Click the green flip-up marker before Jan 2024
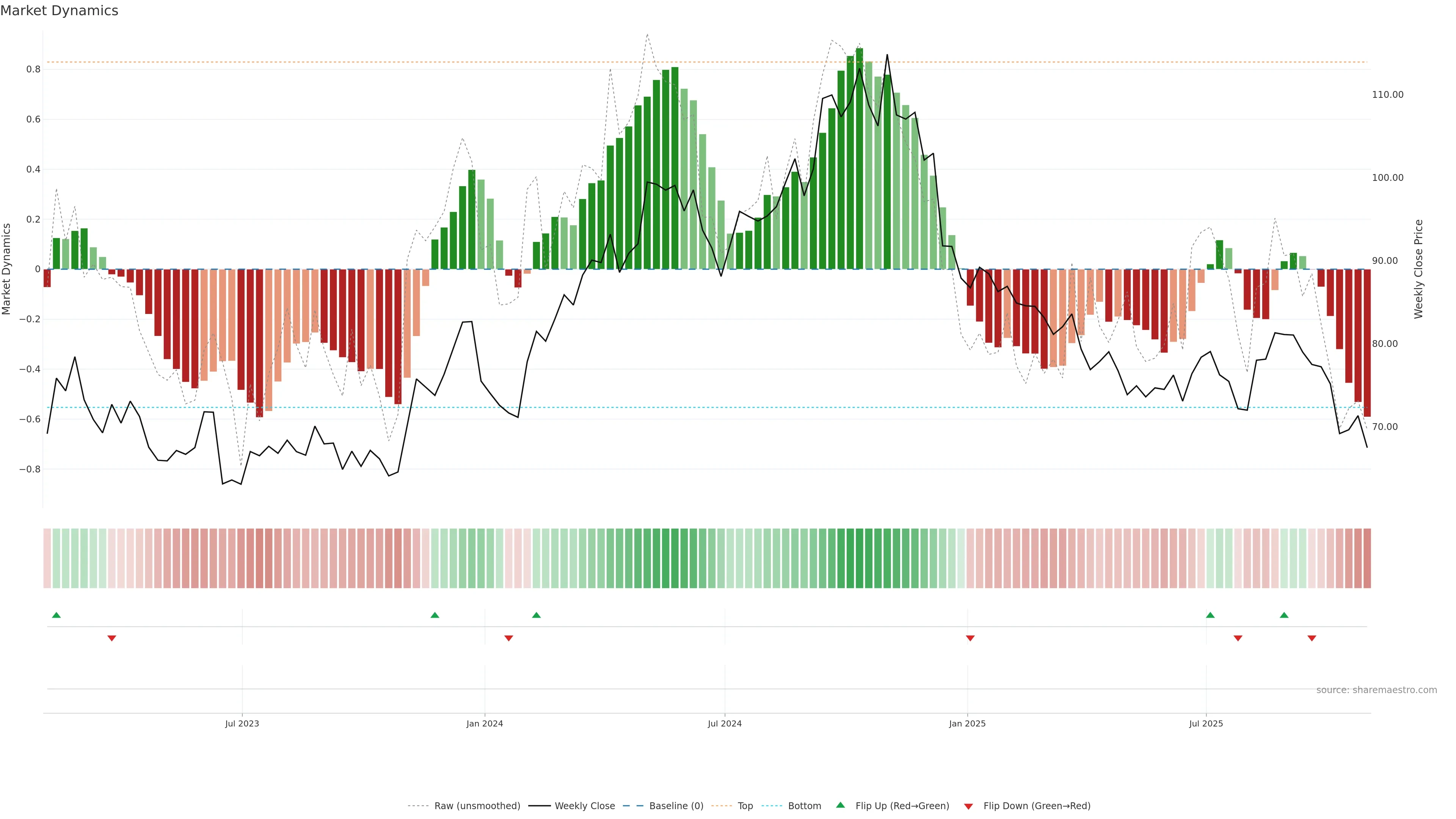This screenshot has width=1456, height=819. [435, 615]
